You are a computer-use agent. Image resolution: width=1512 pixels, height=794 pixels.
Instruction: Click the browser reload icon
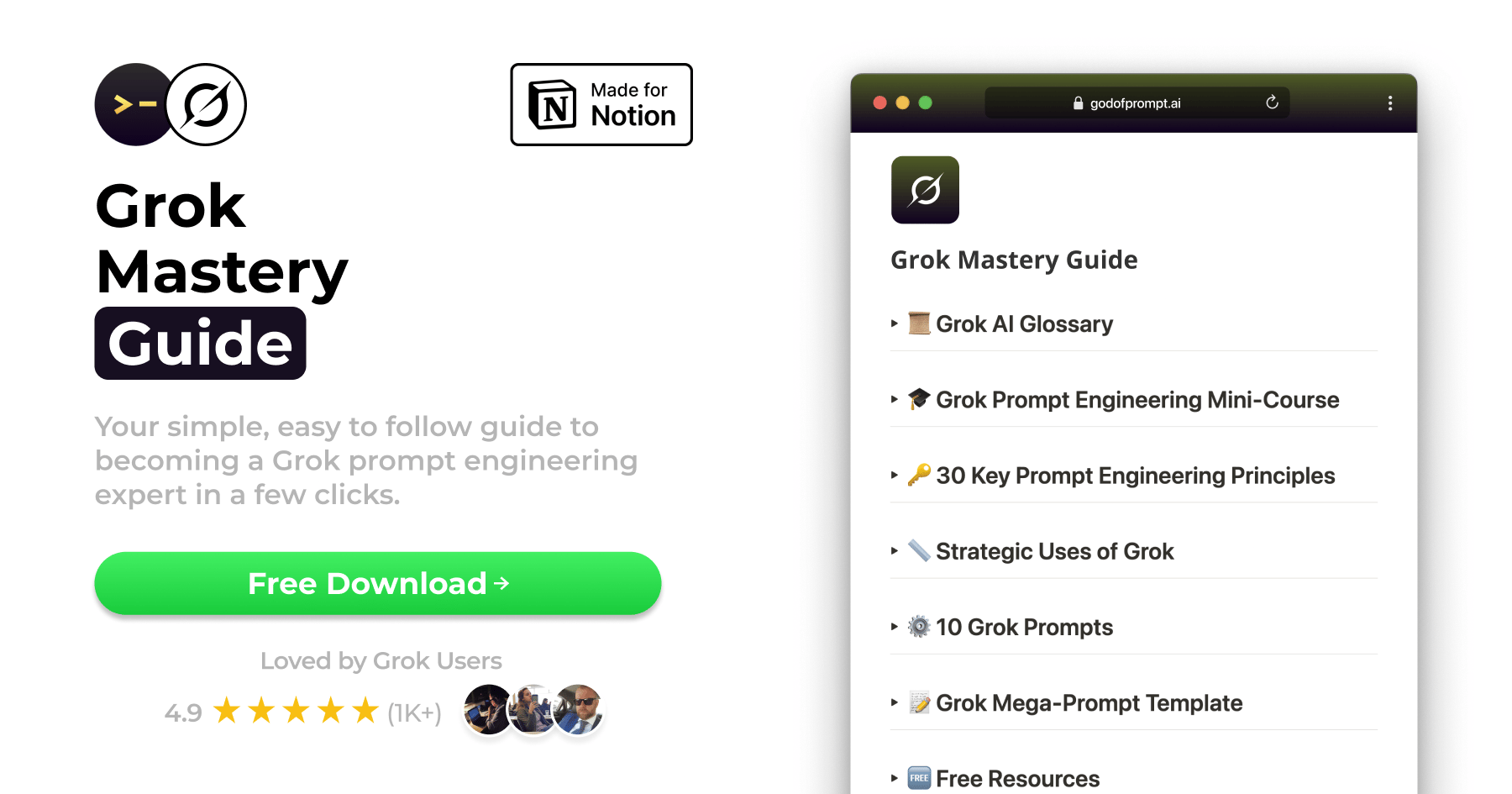tap(1272, 103)
